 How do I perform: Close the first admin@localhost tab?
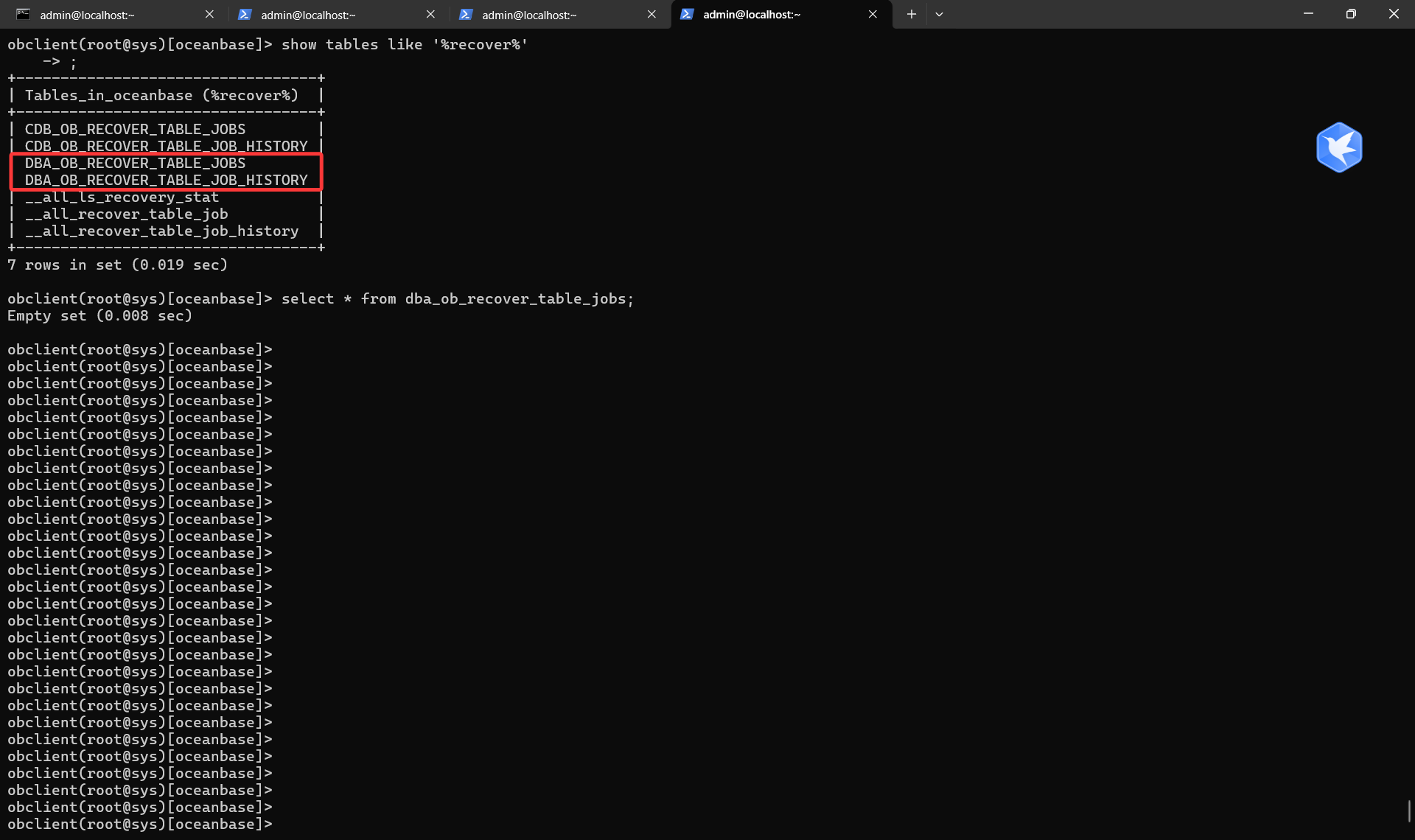209,14
